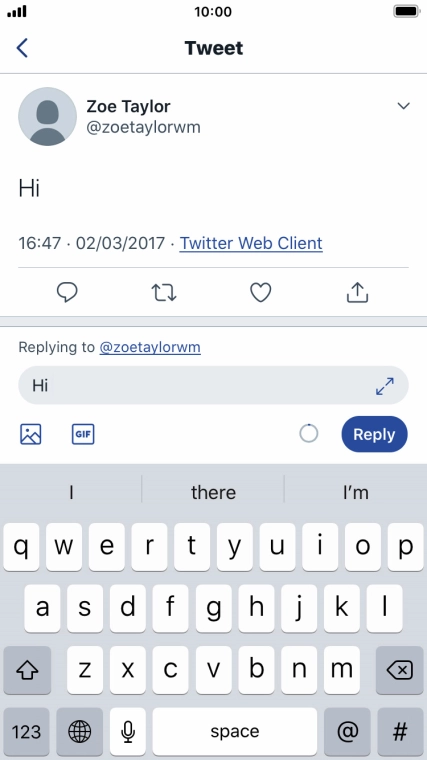Like the tweet with heart icon
The width and height of the screenshot is (427, 760).
coord(260,293)
